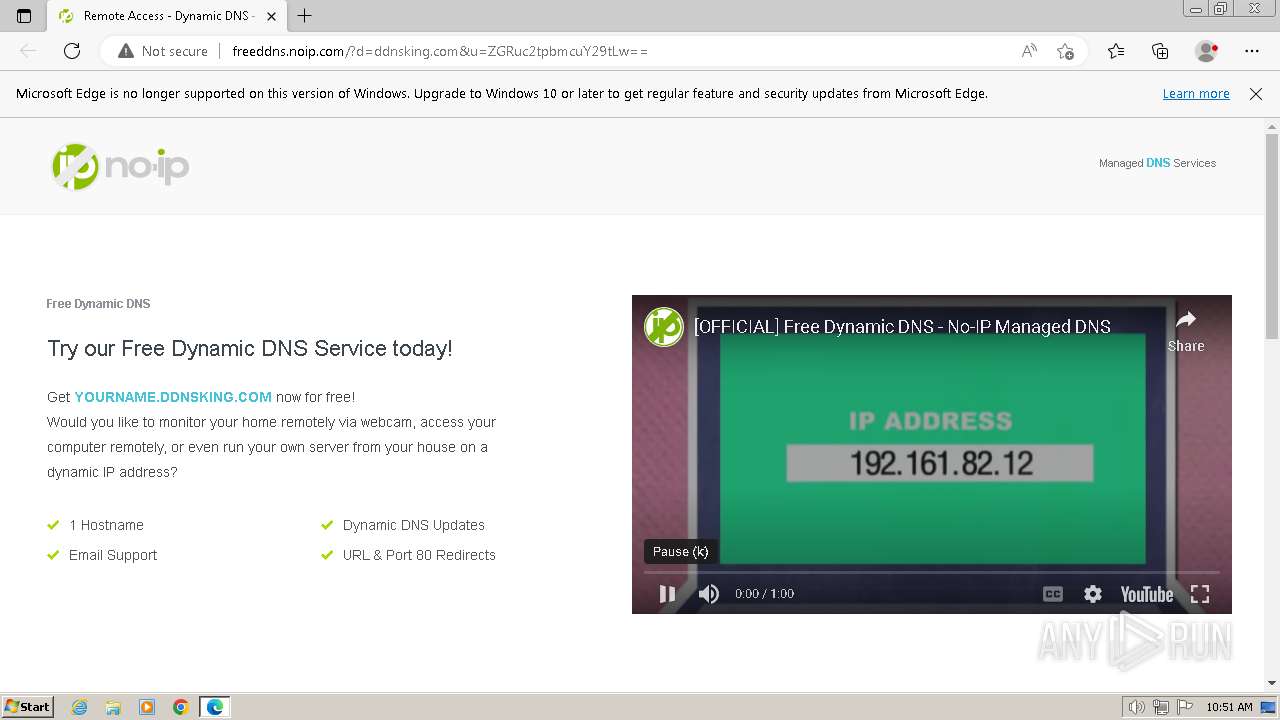
Task: Open the system volume tray icon
Action: coord(1137,707)
